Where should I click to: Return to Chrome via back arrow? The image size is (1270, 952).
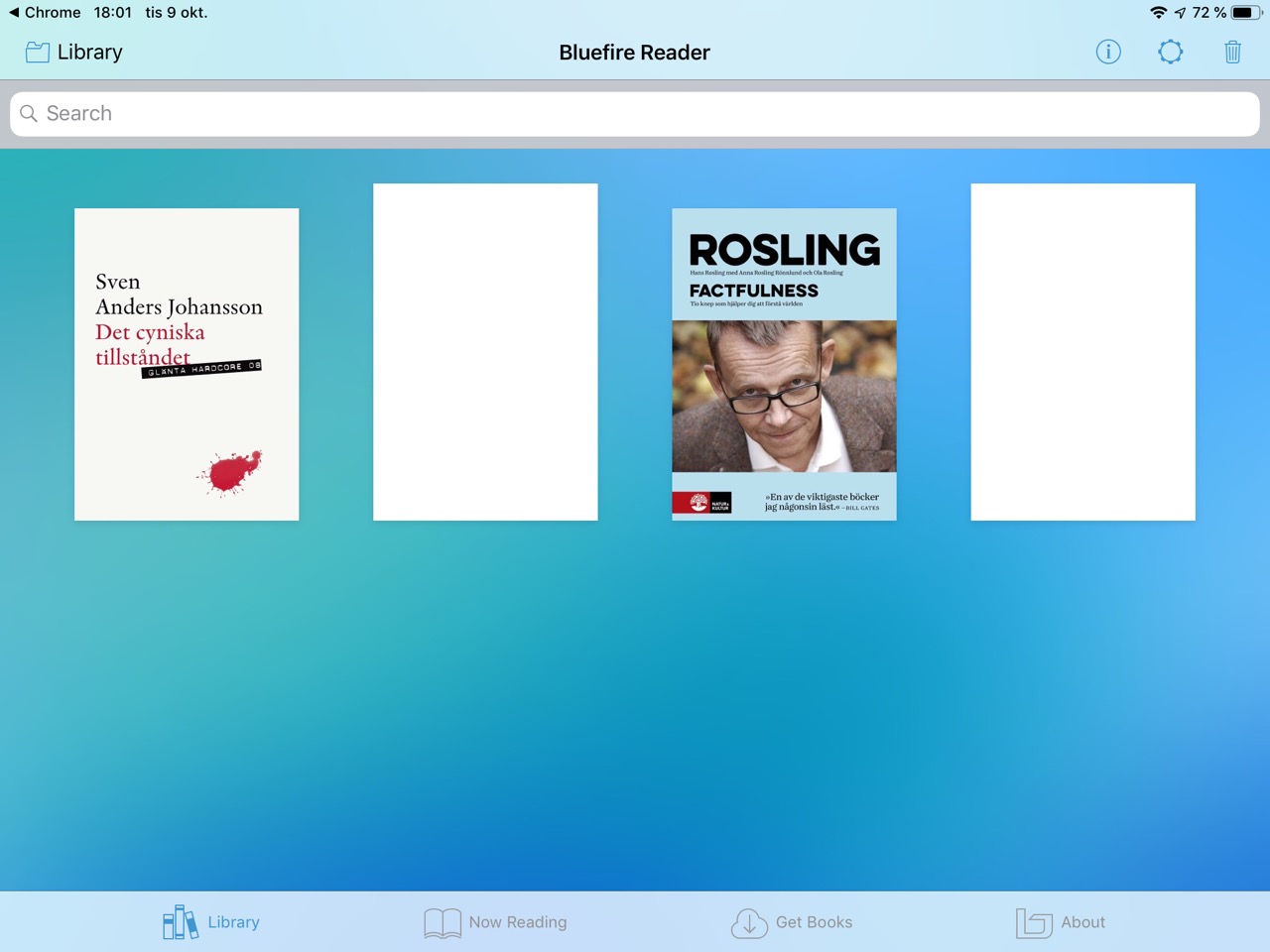point(14,13)
